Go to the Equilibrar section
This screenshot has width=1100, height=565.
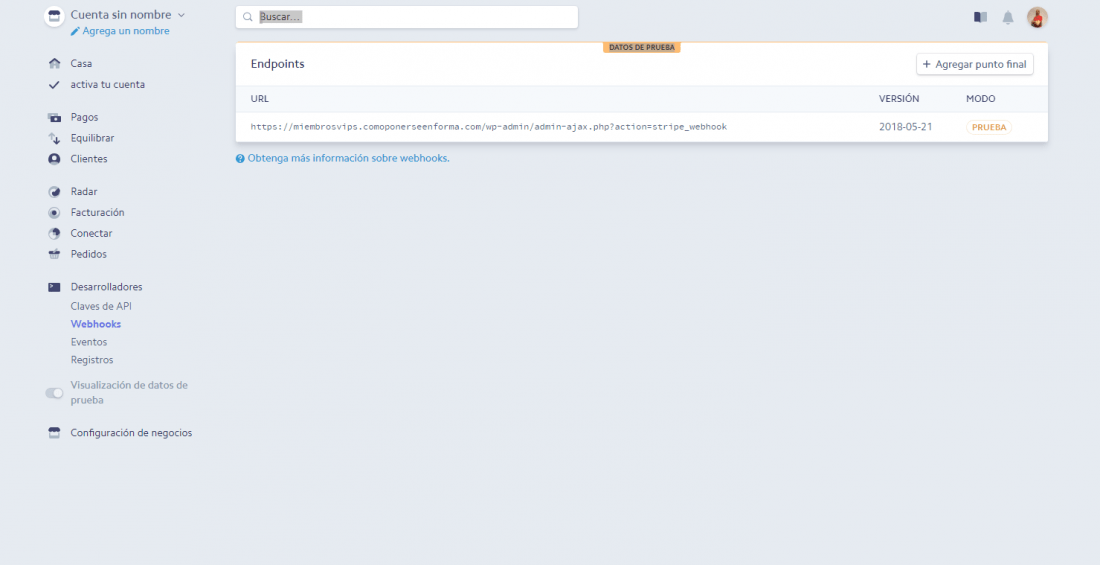coord(92,138)
